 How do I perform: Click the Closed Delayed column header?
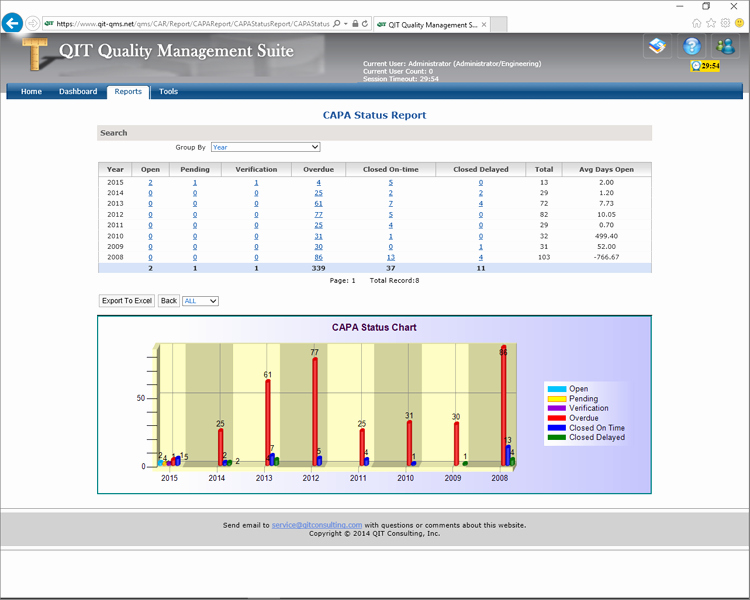tap(481, 169)
